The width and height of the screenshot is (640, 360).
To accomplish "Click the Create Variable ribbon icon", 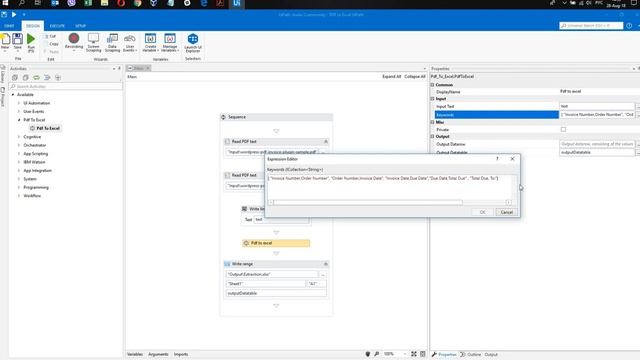I will pos(150,38).
